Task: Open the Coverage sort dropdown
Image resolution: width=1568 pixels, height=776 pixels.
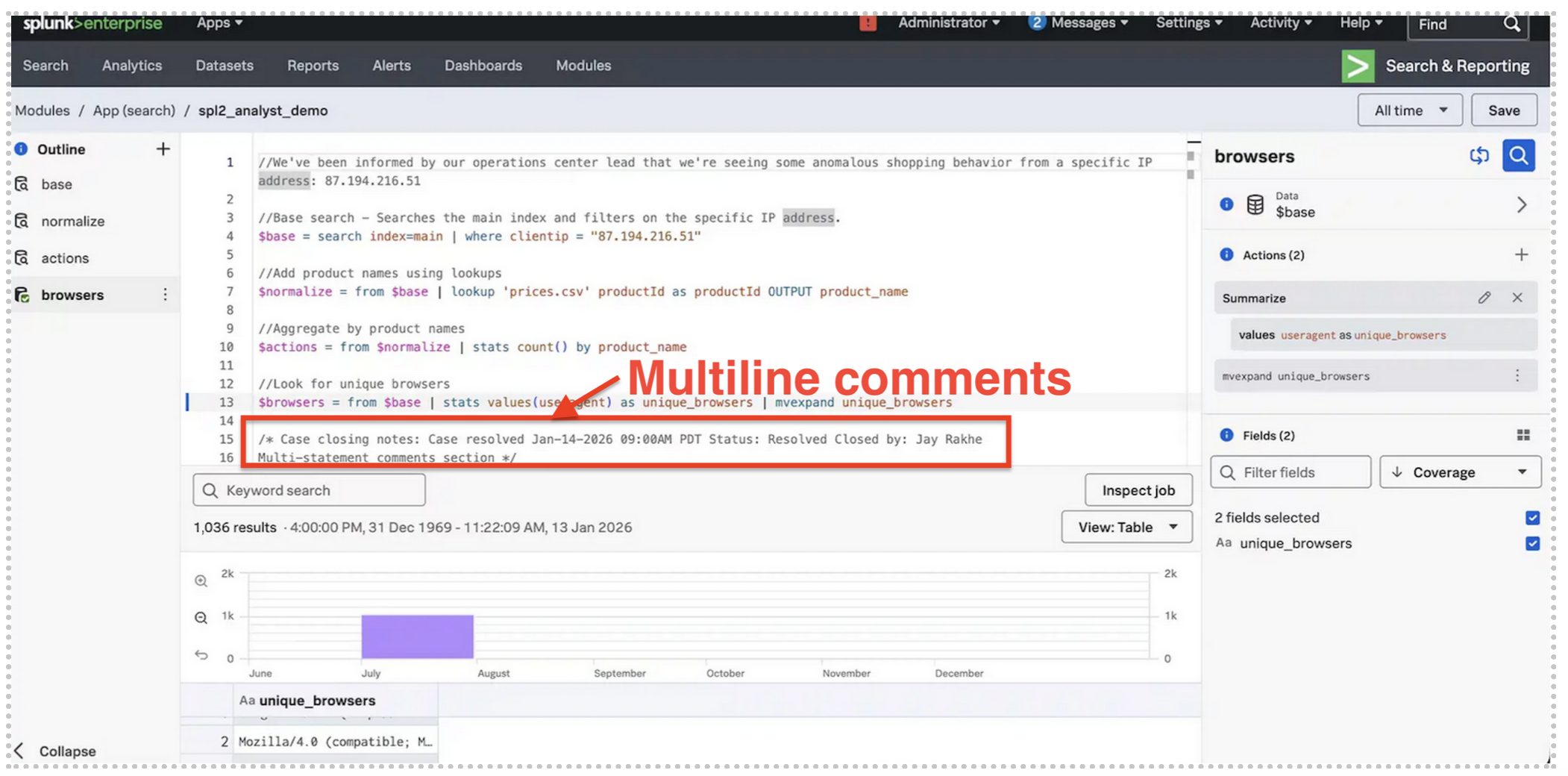Action: [1460, 472]
